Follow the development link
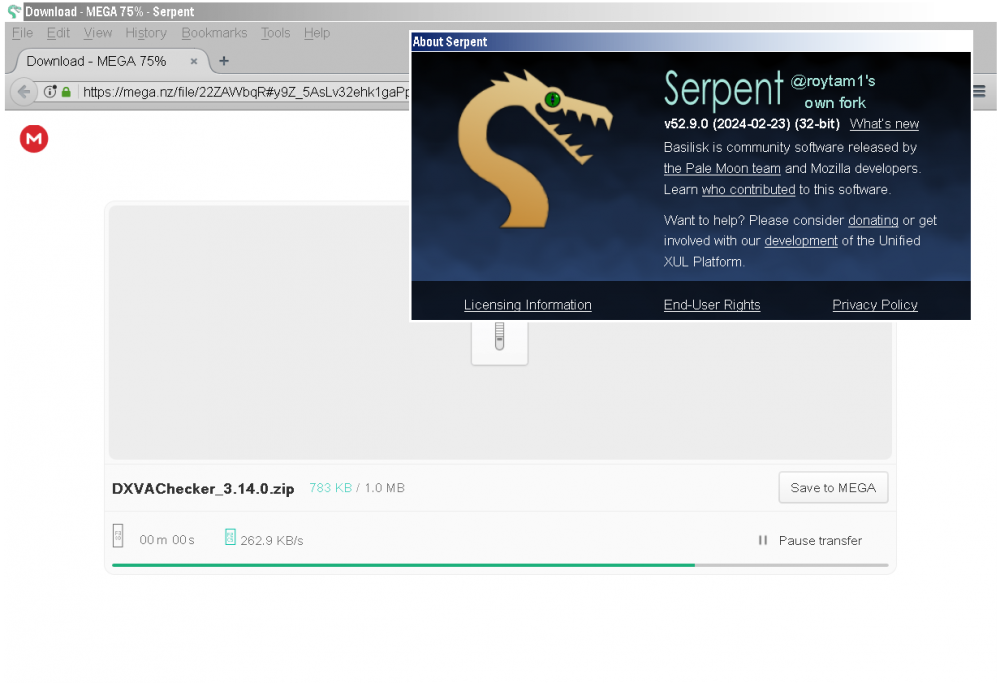 pos(801,240)
